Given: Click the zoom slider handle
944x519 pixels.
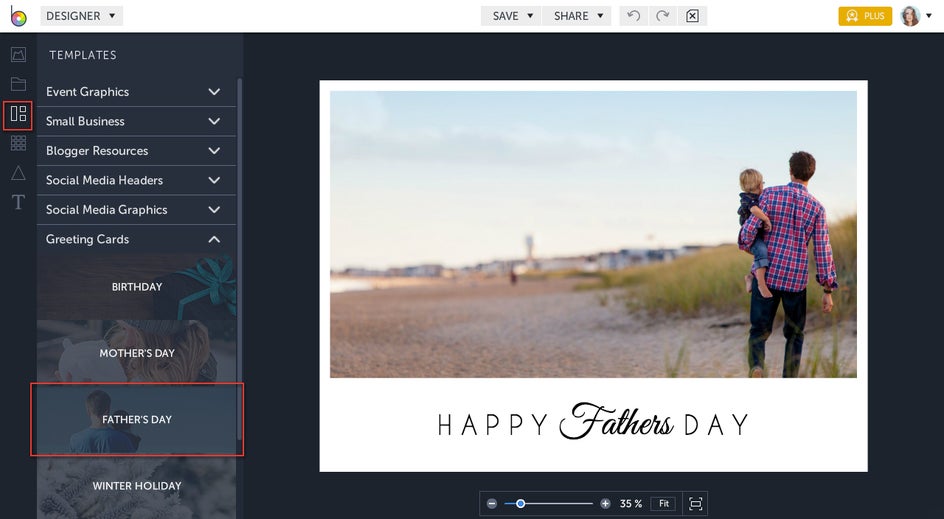Looking at the screenshot, I should pos(521,503).
